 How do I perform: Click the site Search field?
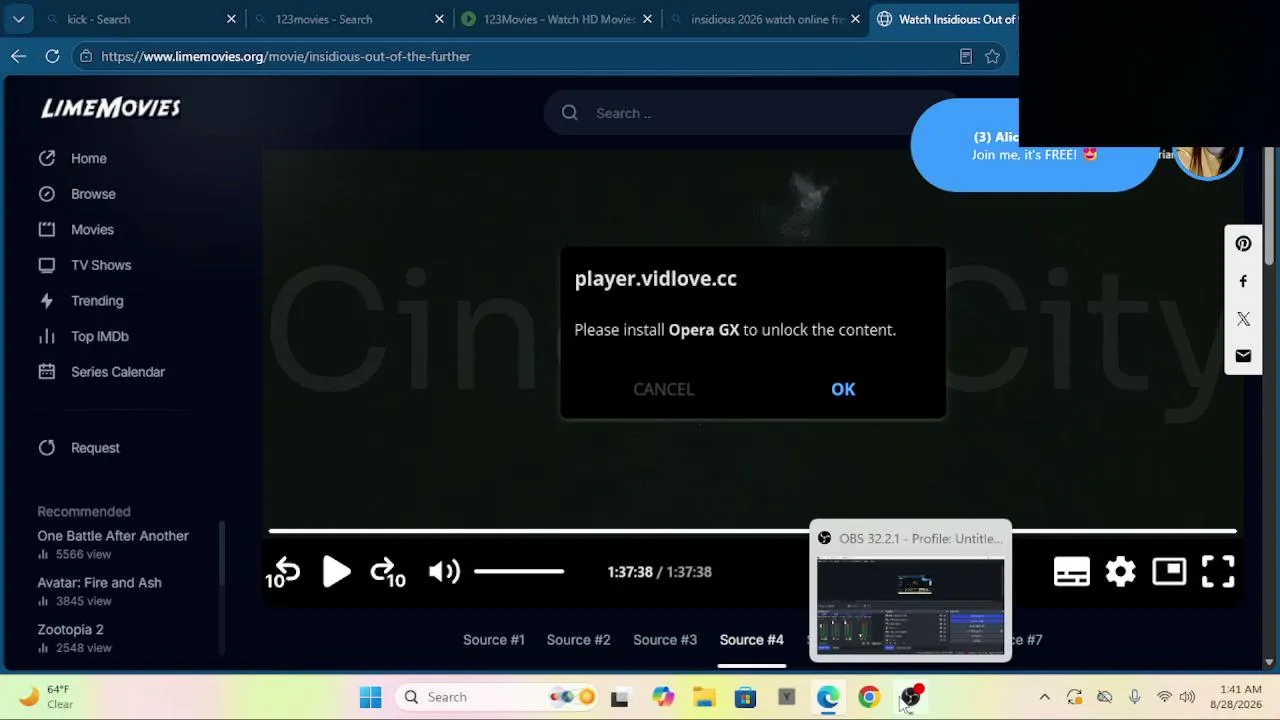click(750, 113)
